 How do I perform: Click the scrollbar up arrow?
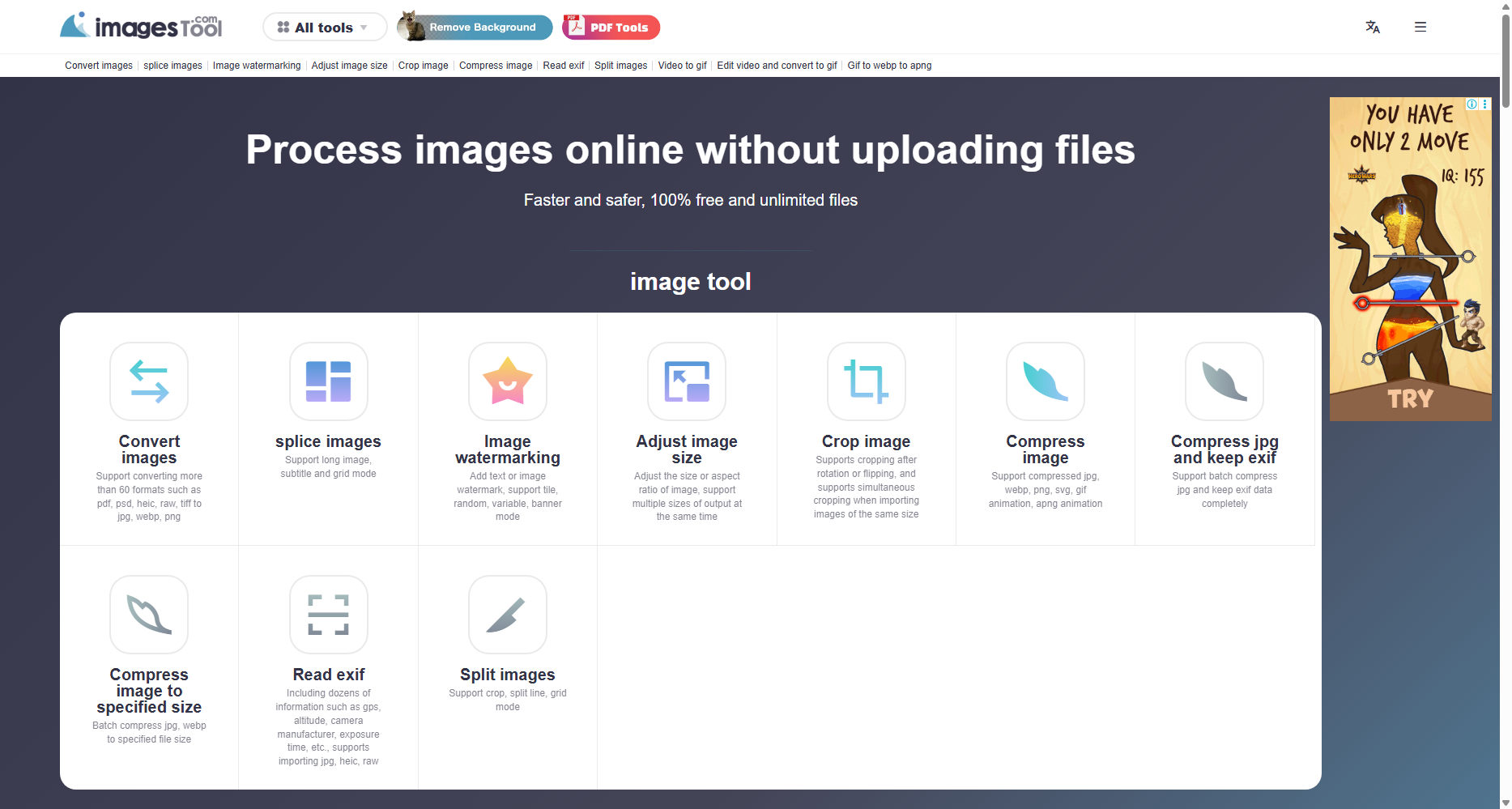(1506, 6)
